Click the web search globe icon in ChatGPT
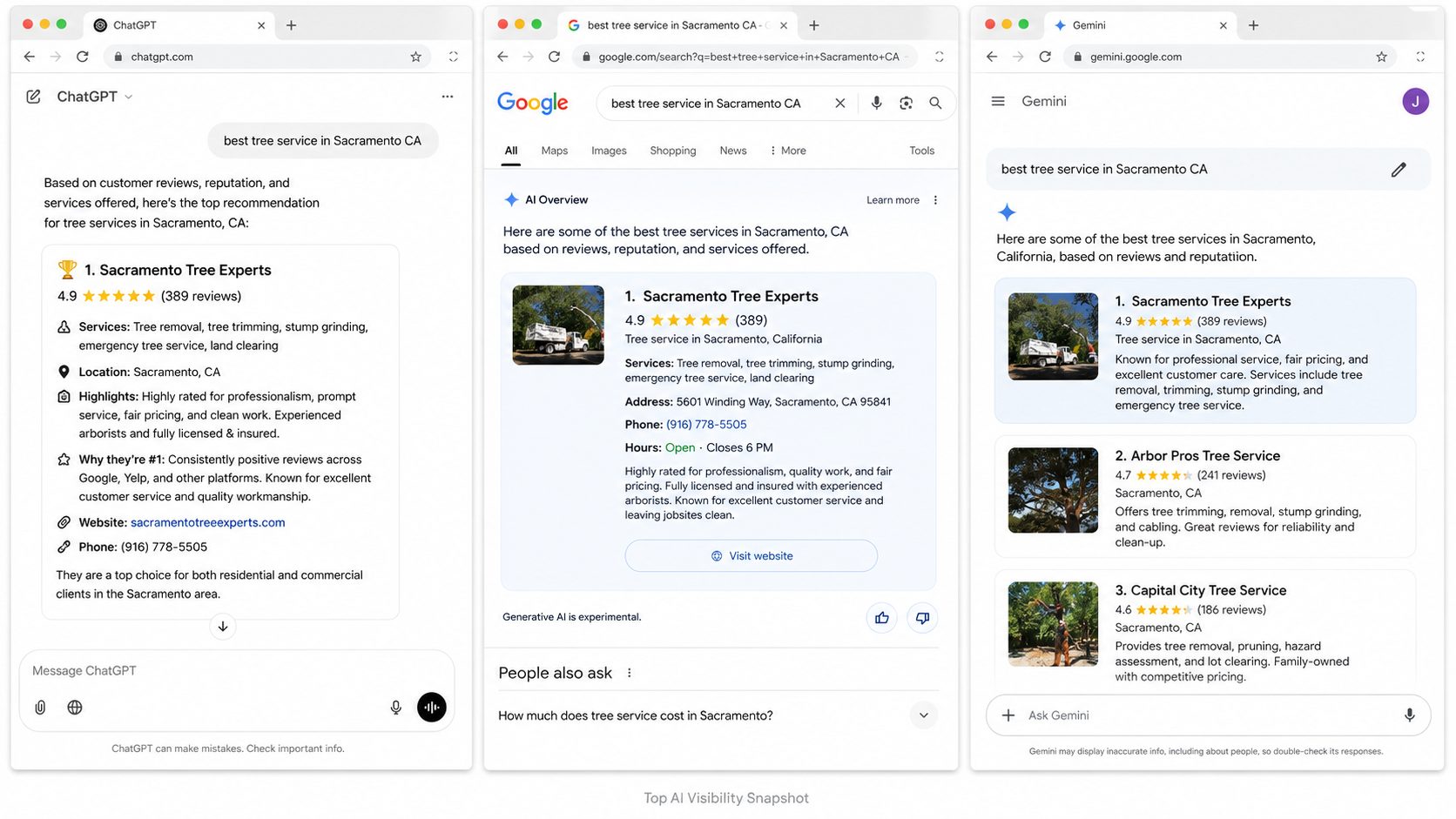This screenshot has height=819, width=1456. point(75,708)
